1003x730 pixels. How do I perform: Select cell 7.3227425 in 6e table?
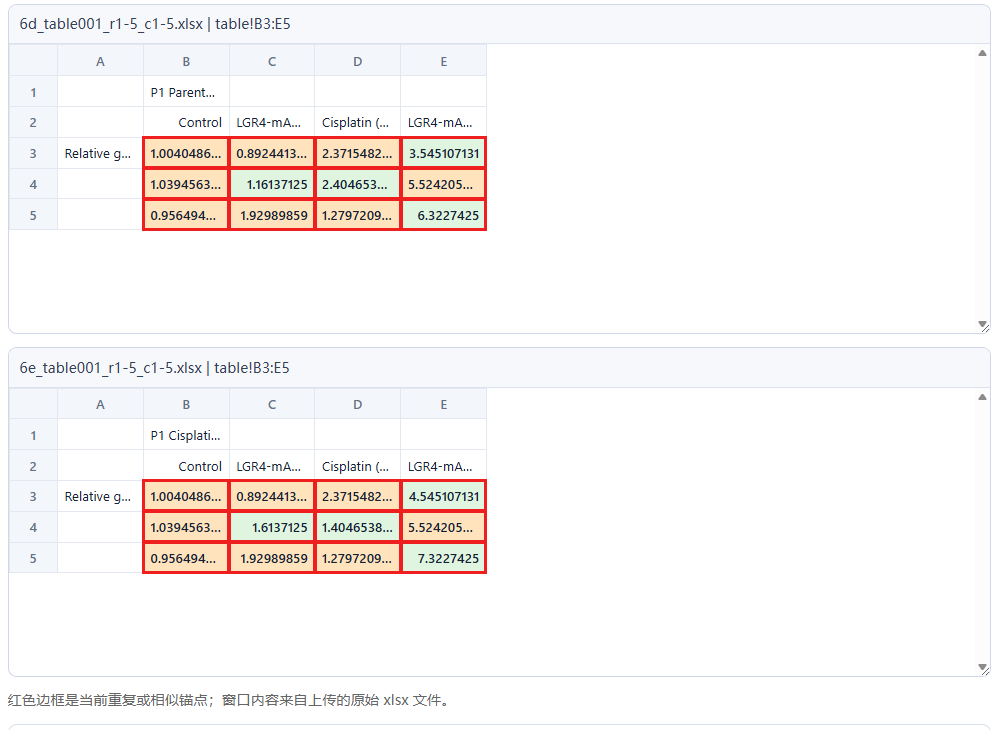443,558
